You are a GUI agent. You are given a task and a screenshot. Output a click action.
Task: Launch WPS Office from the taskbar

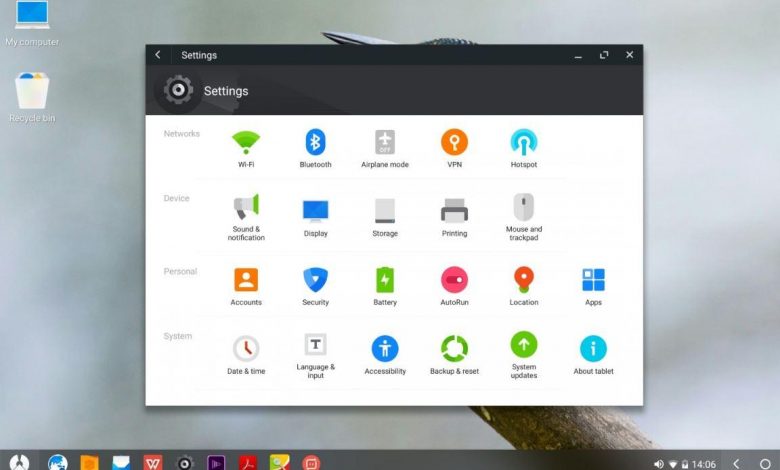click(153, 463)
